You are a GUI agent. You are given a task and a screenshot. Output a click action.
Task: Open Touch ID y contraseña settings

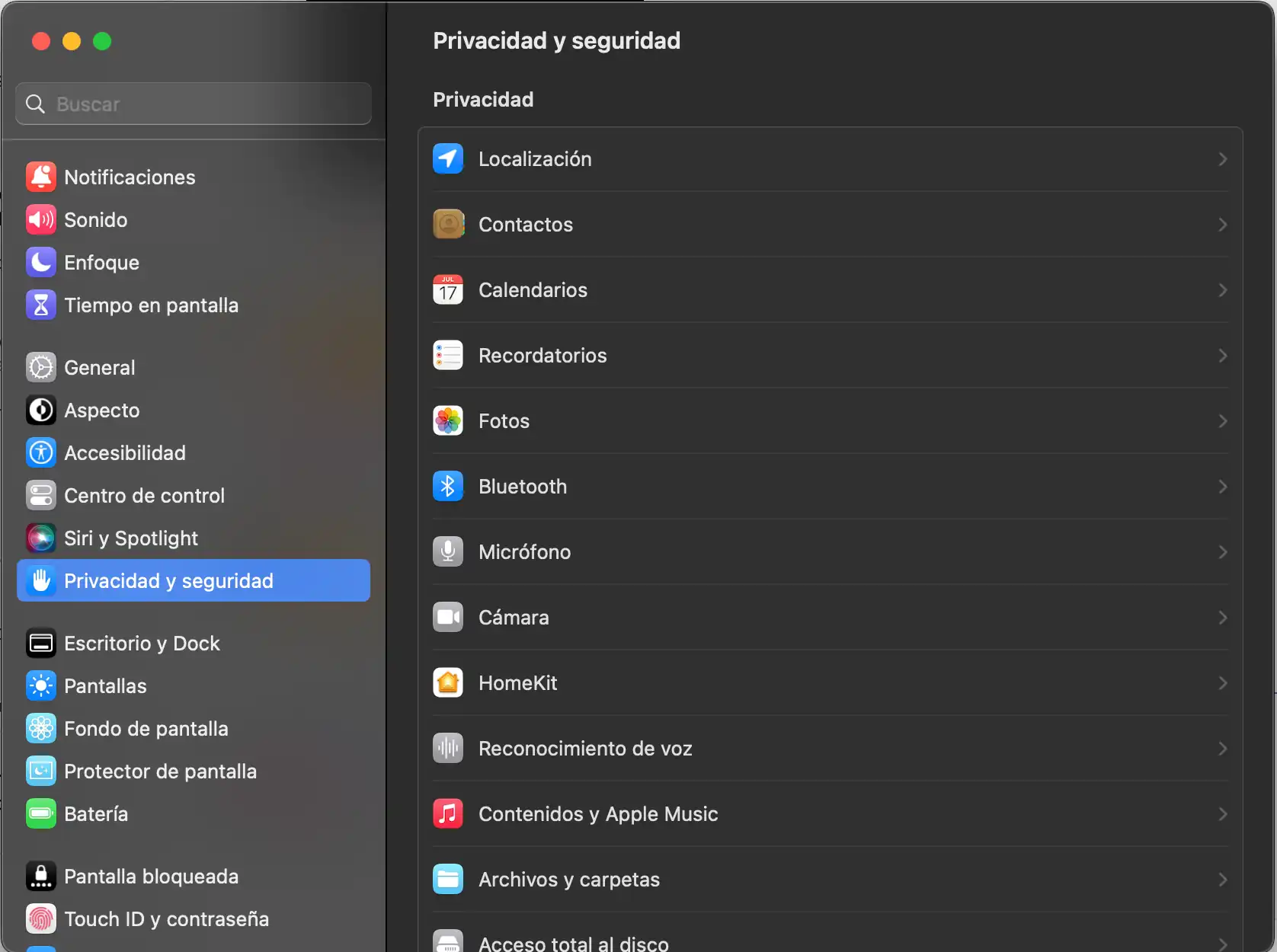(x=166, y=919)
